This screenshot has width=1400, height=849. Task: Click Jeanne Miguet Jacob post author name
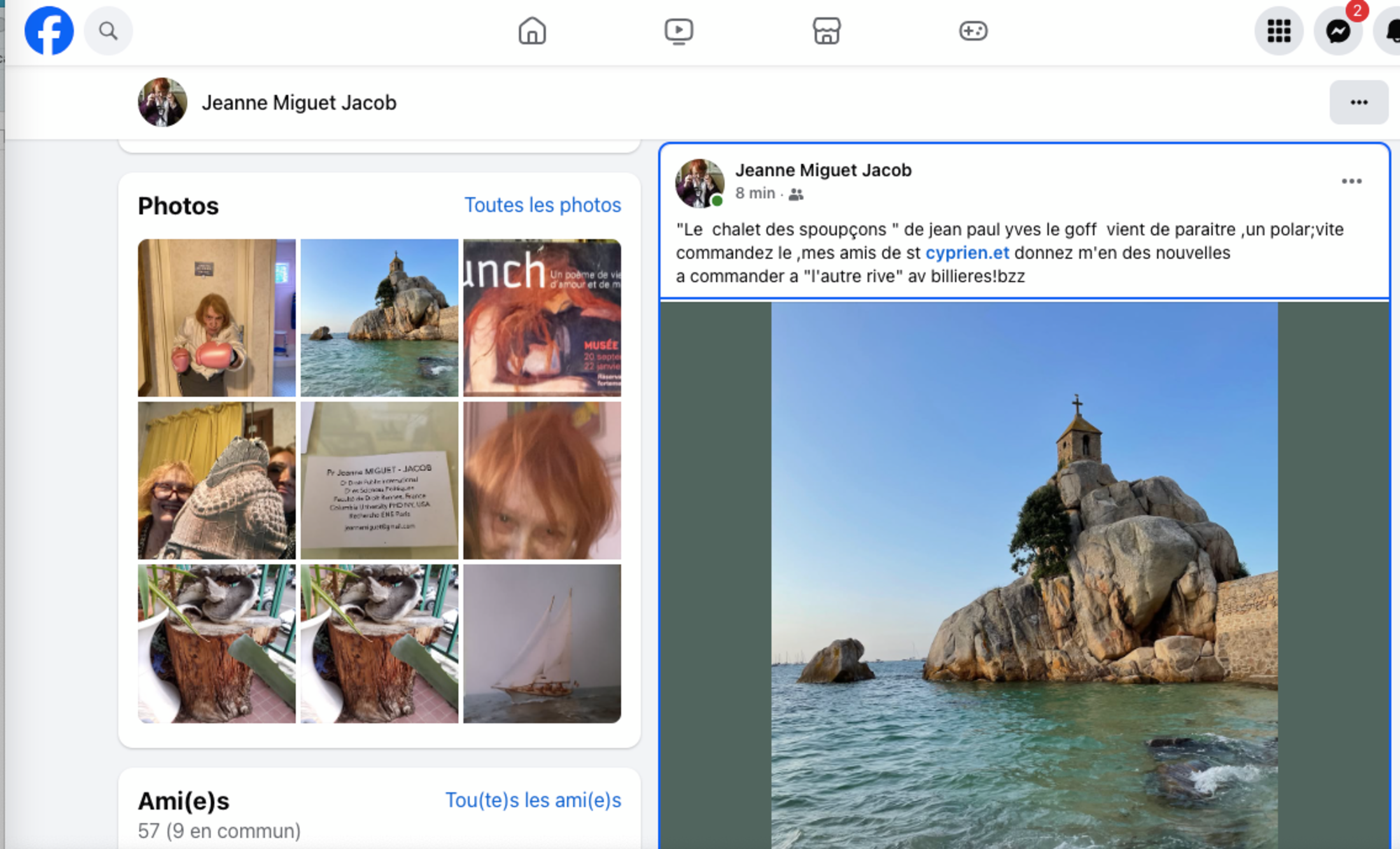pos(823,171)
